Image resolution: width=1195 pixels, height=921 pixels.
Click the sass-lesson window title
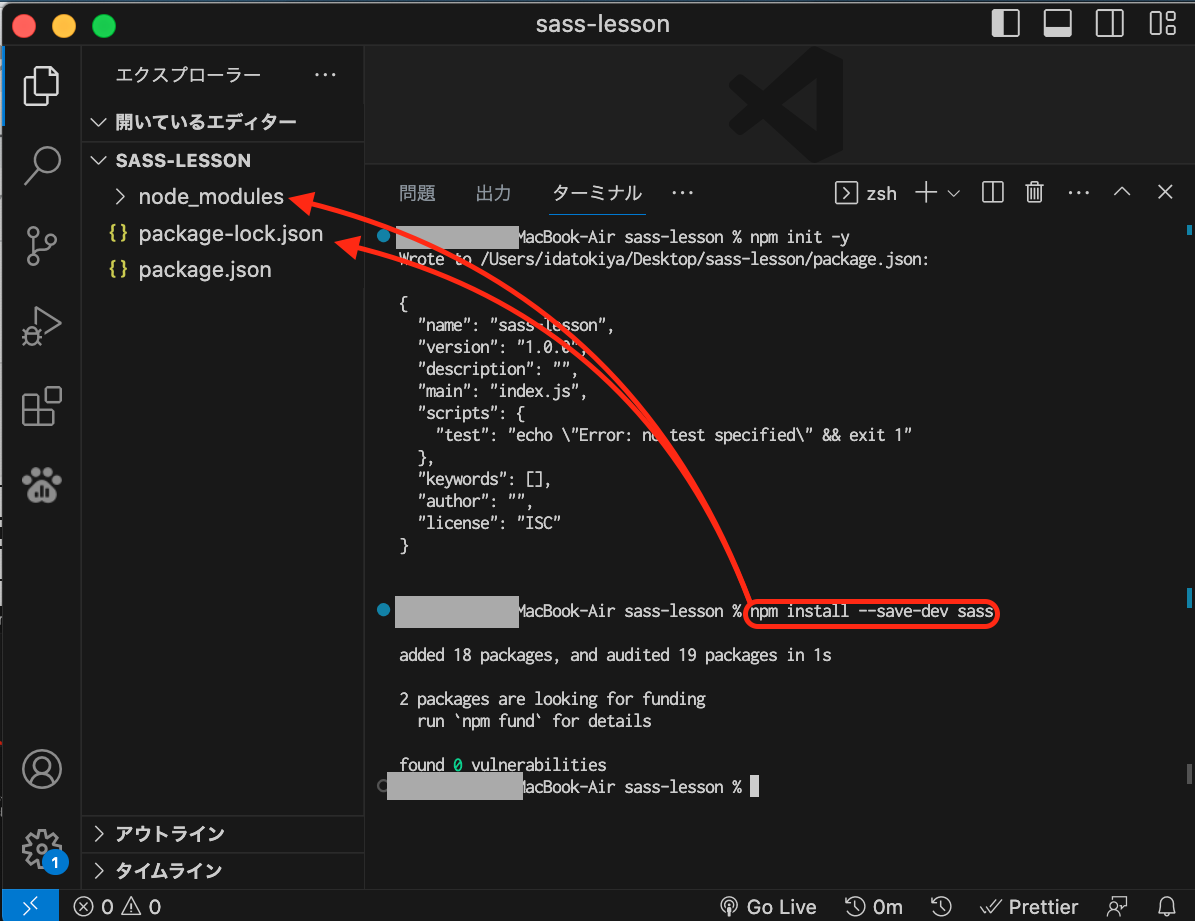point(602,24)
